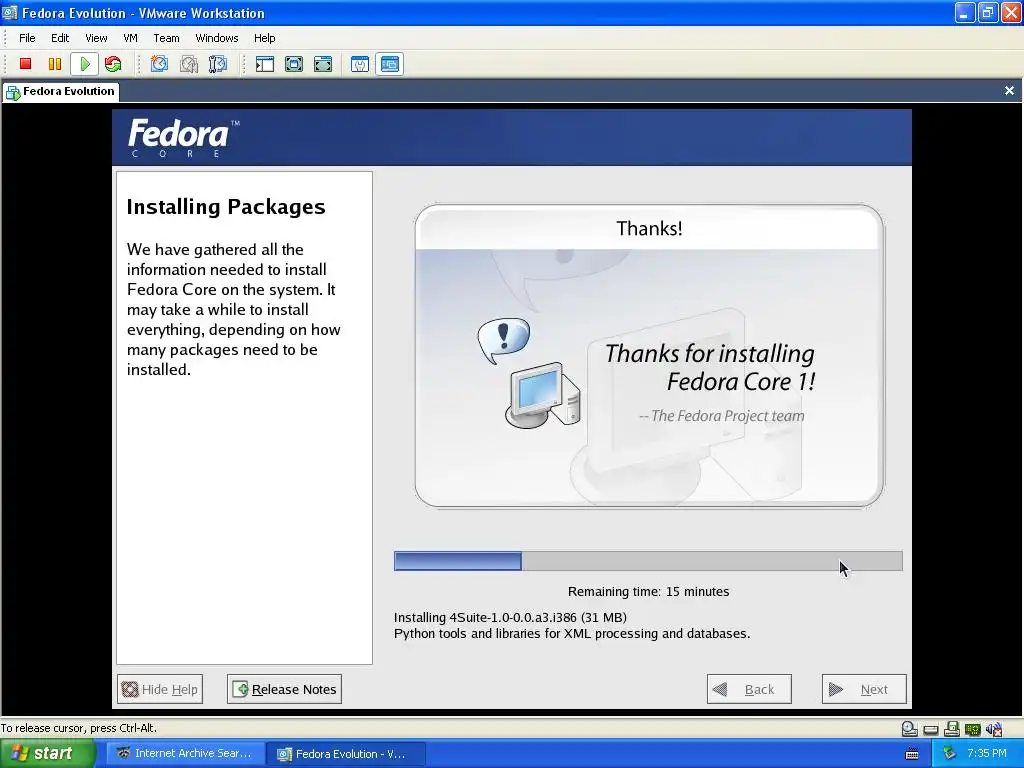Open the Snapshot Manager wrench-clock icon

pyautogui.click(x=217, y=64)
